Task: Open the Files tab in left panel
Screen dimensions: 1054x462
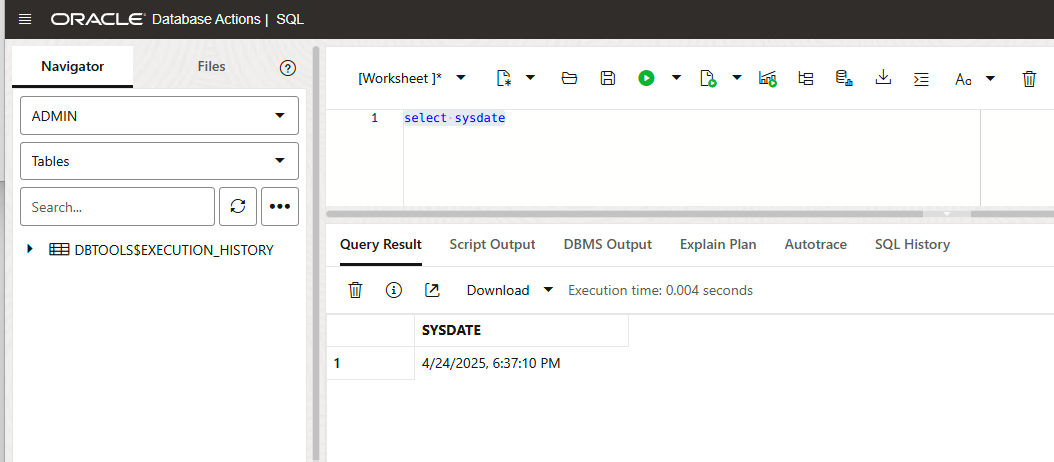Action: pos(211,67)
